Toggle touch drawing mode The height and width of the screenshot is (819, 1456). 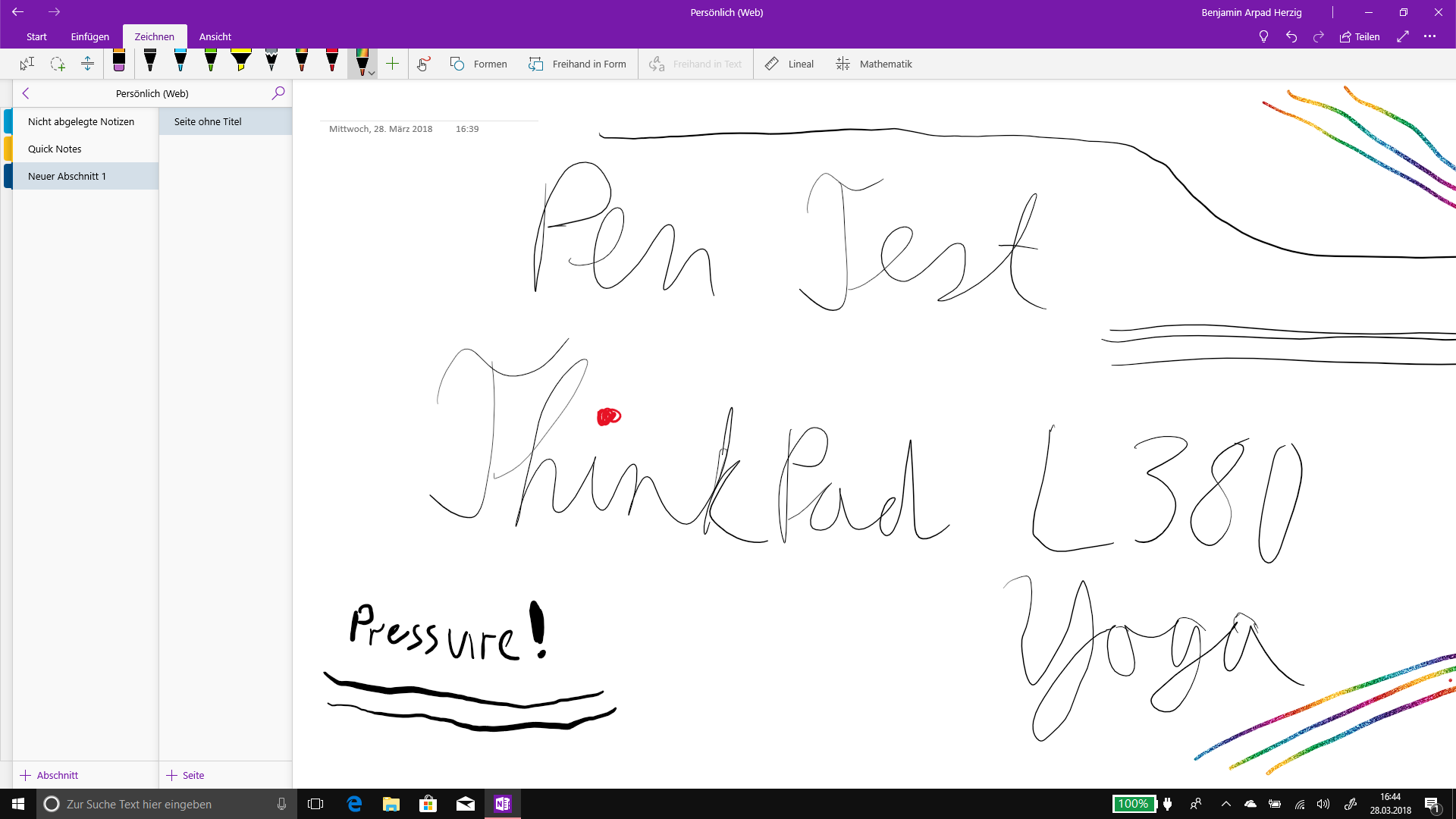(x=423, y=64)
